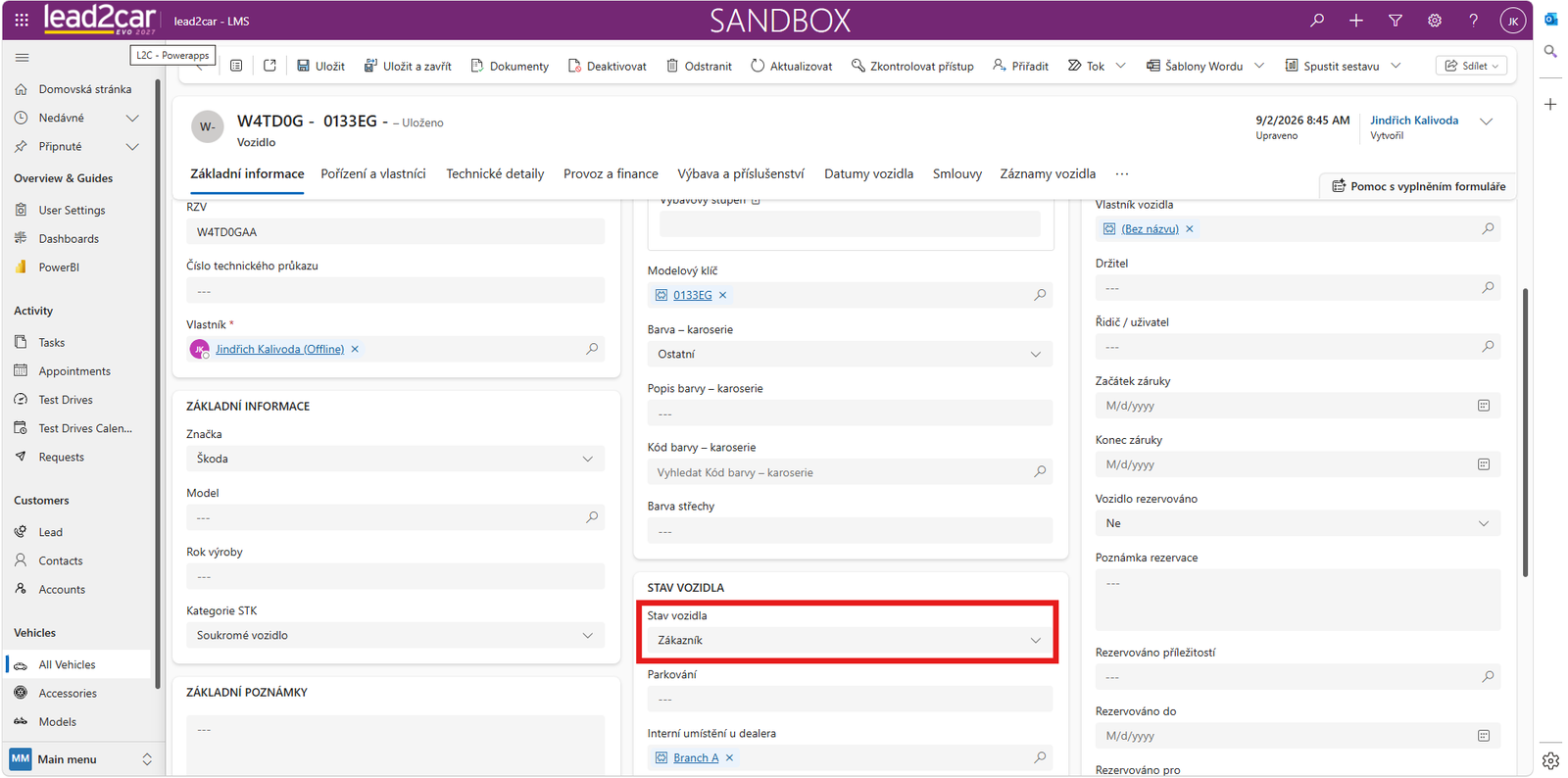Open the settings gear in top bar

click(x=1435, y=20)
